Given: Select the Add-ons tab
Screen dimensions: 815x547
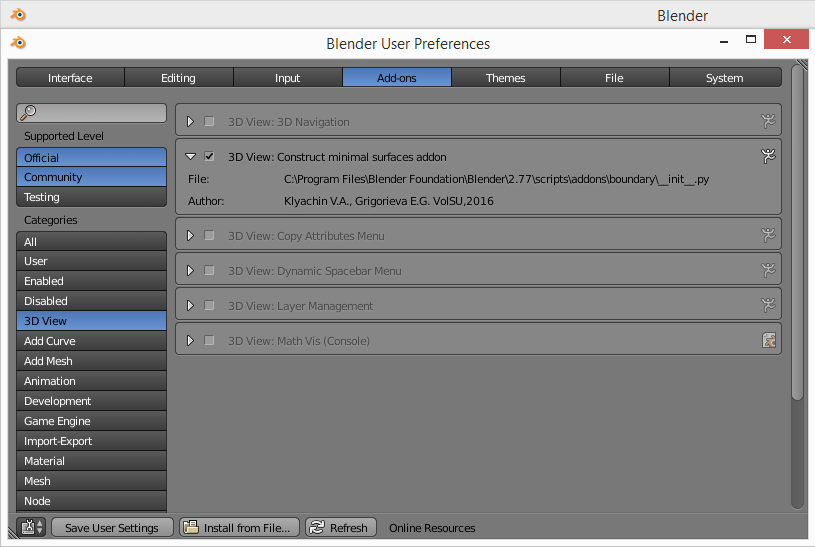Looking at the screenshot, I should click(397, 77).
